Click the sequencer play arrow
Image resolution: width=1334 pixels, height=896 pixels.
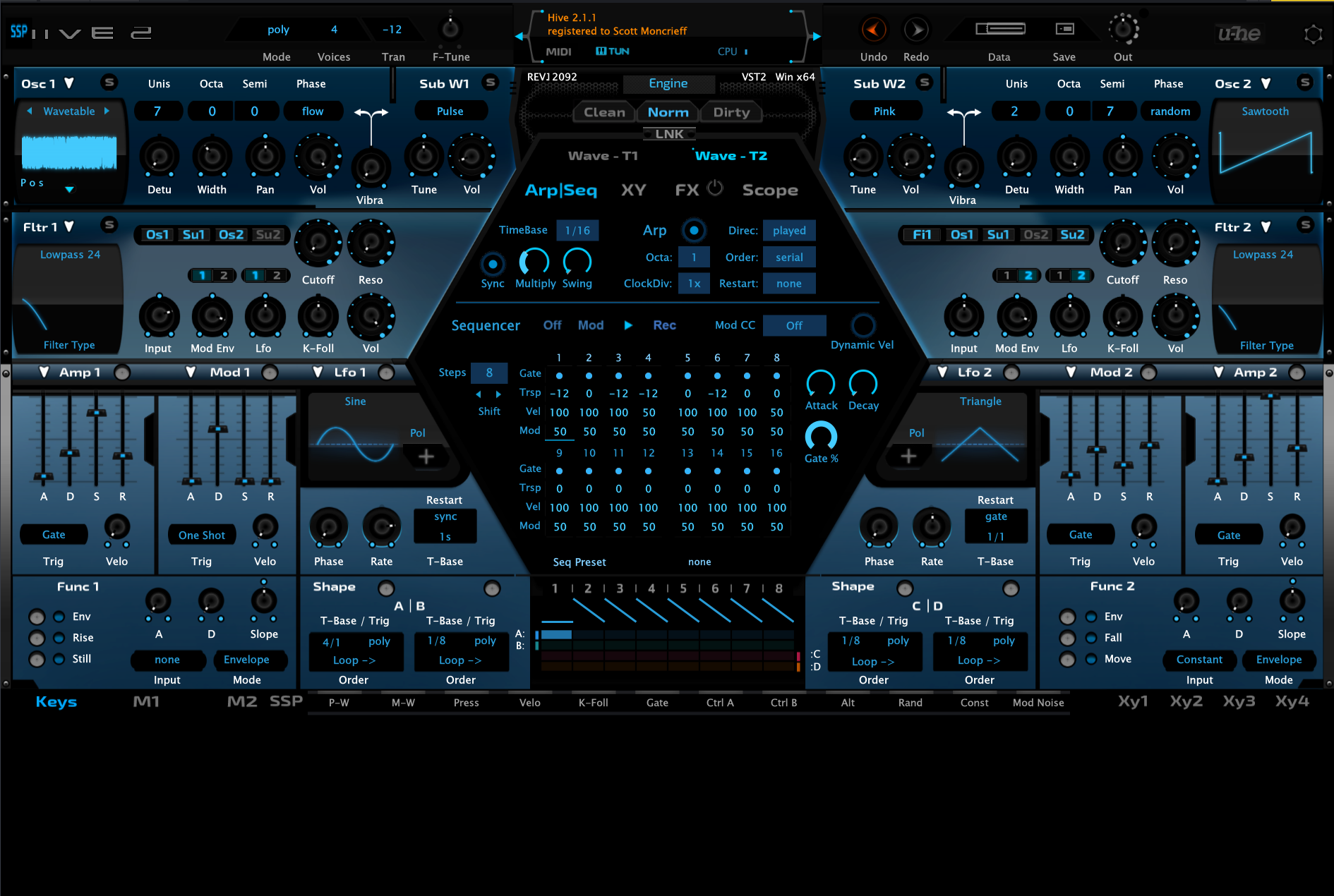[628, 325]
